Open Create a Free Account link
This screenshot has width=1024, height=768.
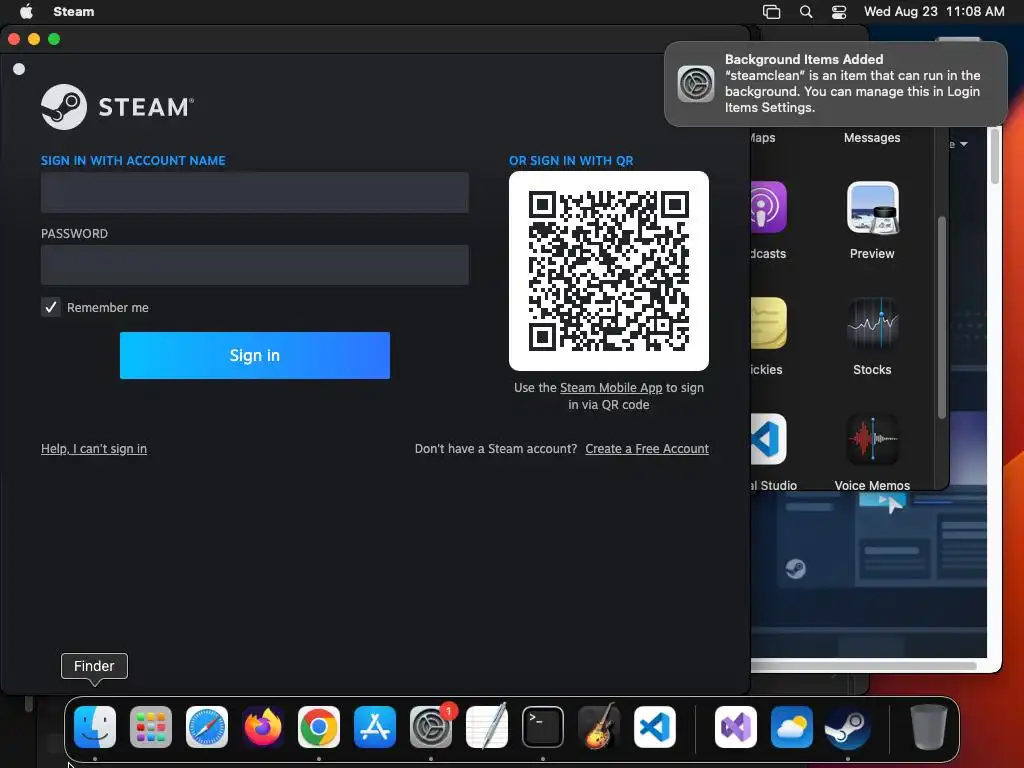pyautogui.click(x=647, y=449)
